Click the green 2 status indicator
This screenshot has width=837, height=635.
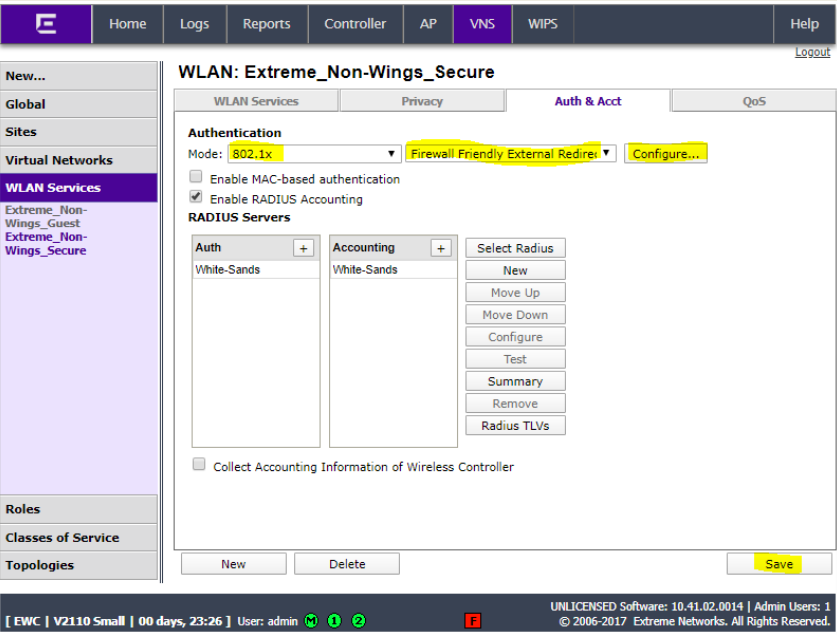coord(359,621)
